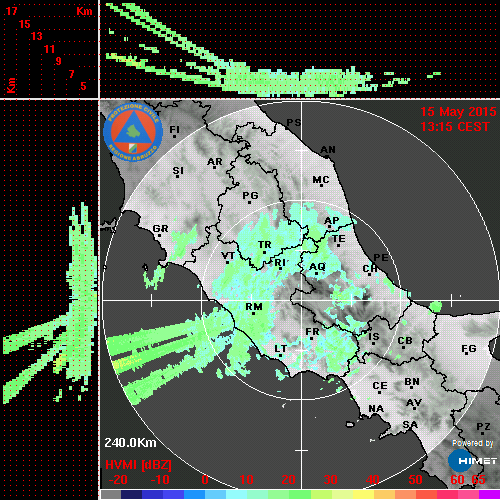Select the PG label on the map
This screenshot has height=500, width=500.
click(250, 195)
